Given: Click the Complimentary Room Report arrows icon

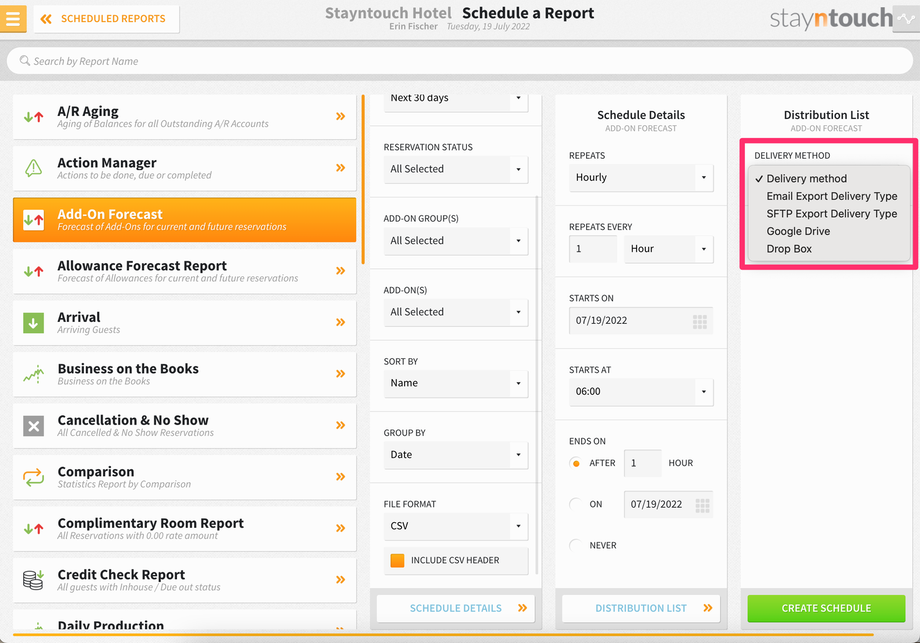Looking at the screenshot, I should 33,529.
